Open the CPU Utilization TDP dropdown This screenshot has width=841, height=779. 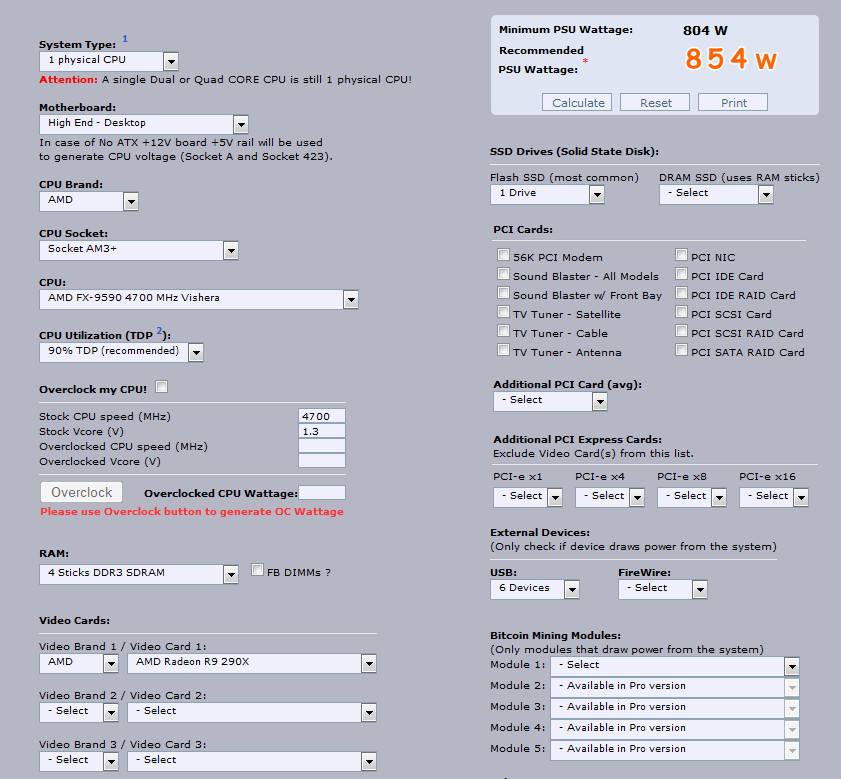pos(121,352)
